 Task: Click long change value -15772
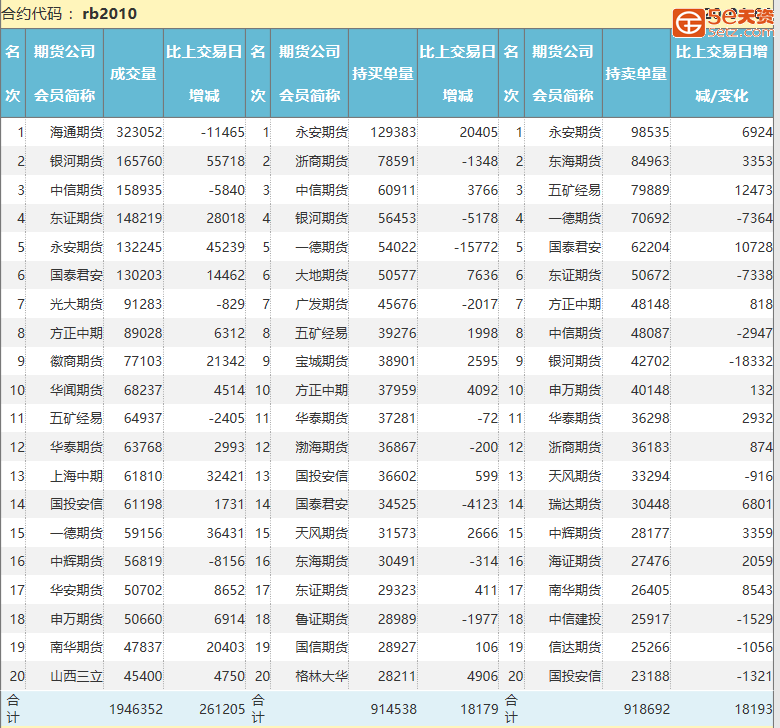476,247
